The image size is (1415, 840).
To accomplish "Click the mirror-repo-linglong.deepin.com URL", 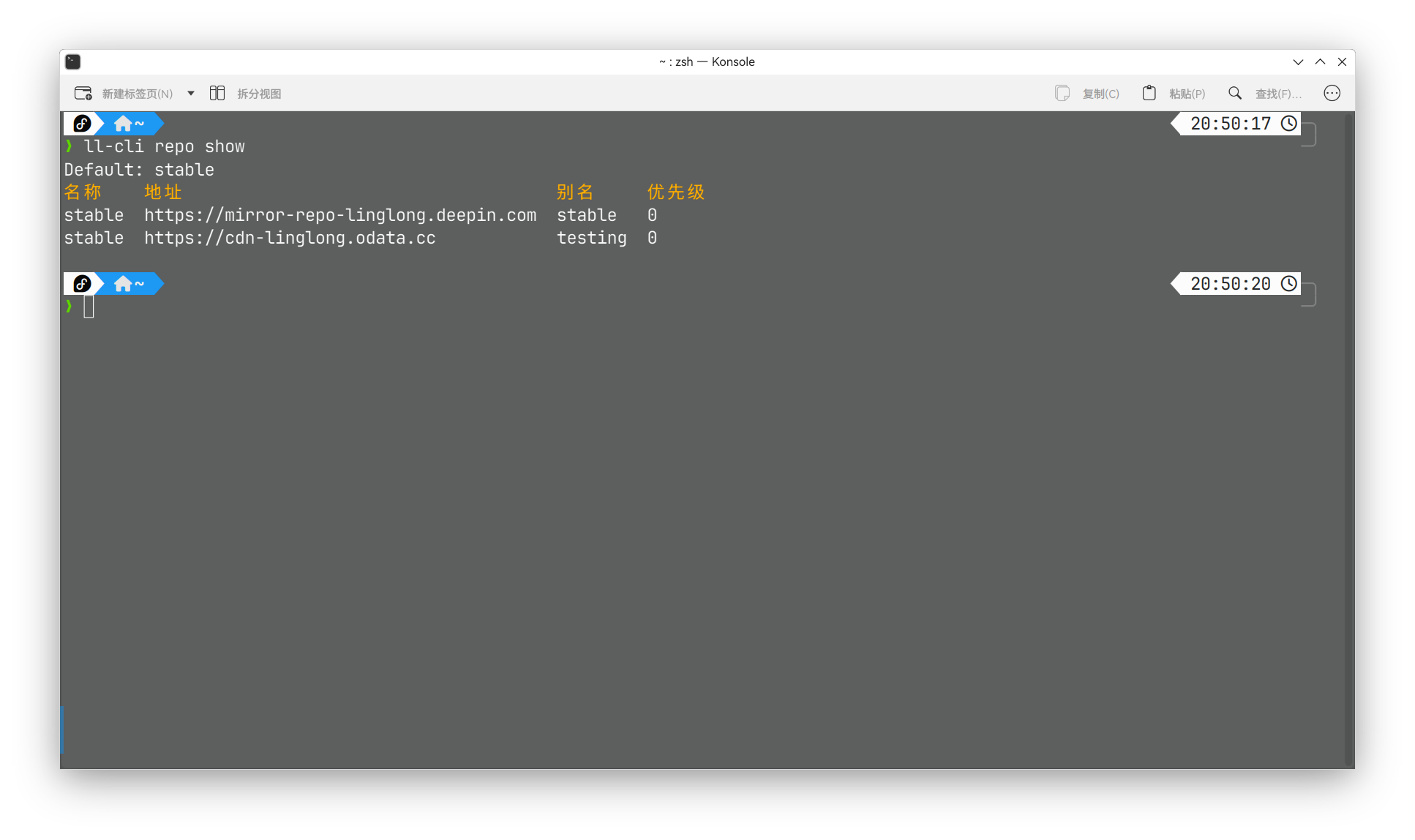I will tap(340, 215).
